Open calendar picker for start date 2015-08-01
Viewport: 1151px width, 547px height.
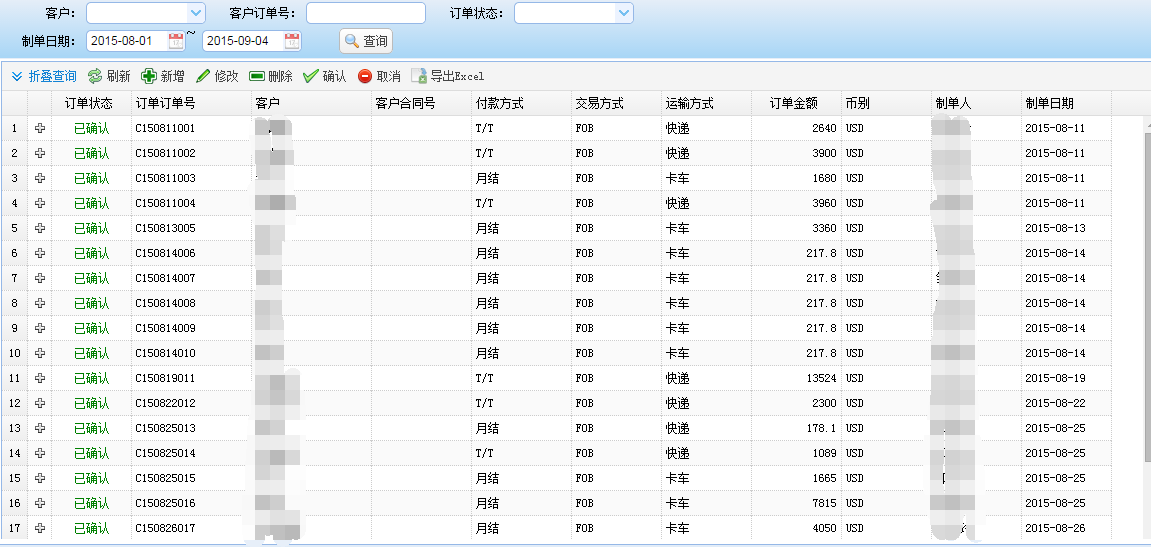(176, 41)
